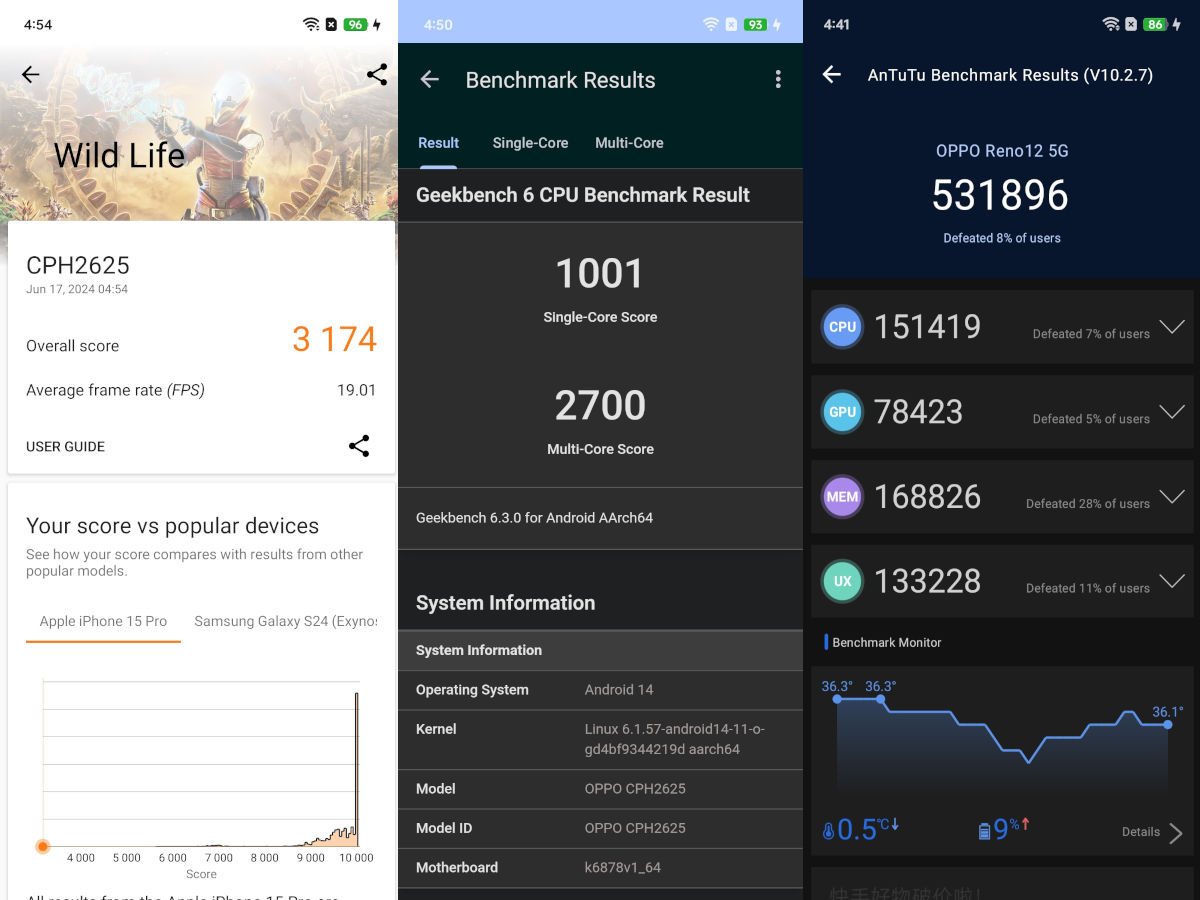The width and height of the screenshot is (1200, 900).
Task: Select the Samsung Galaxy S24 comparison tab
Action: pyautogui.click(x=286, y=621)
